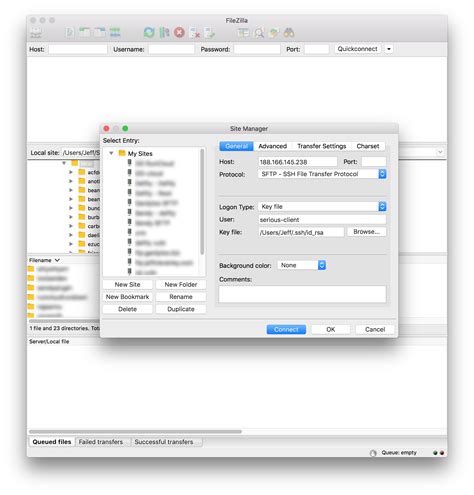Click the 'carb' folder icon in local tree
Screen dimensions: 474x495
(82, 226)
